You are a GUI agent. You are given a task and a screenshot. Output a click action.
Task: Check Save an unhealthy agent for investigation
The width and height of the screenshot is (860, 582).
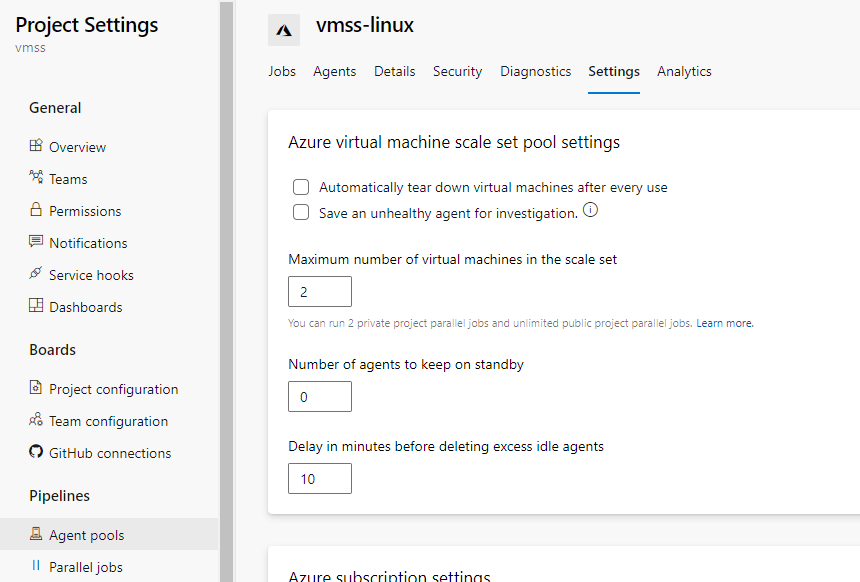coord(301,212)
